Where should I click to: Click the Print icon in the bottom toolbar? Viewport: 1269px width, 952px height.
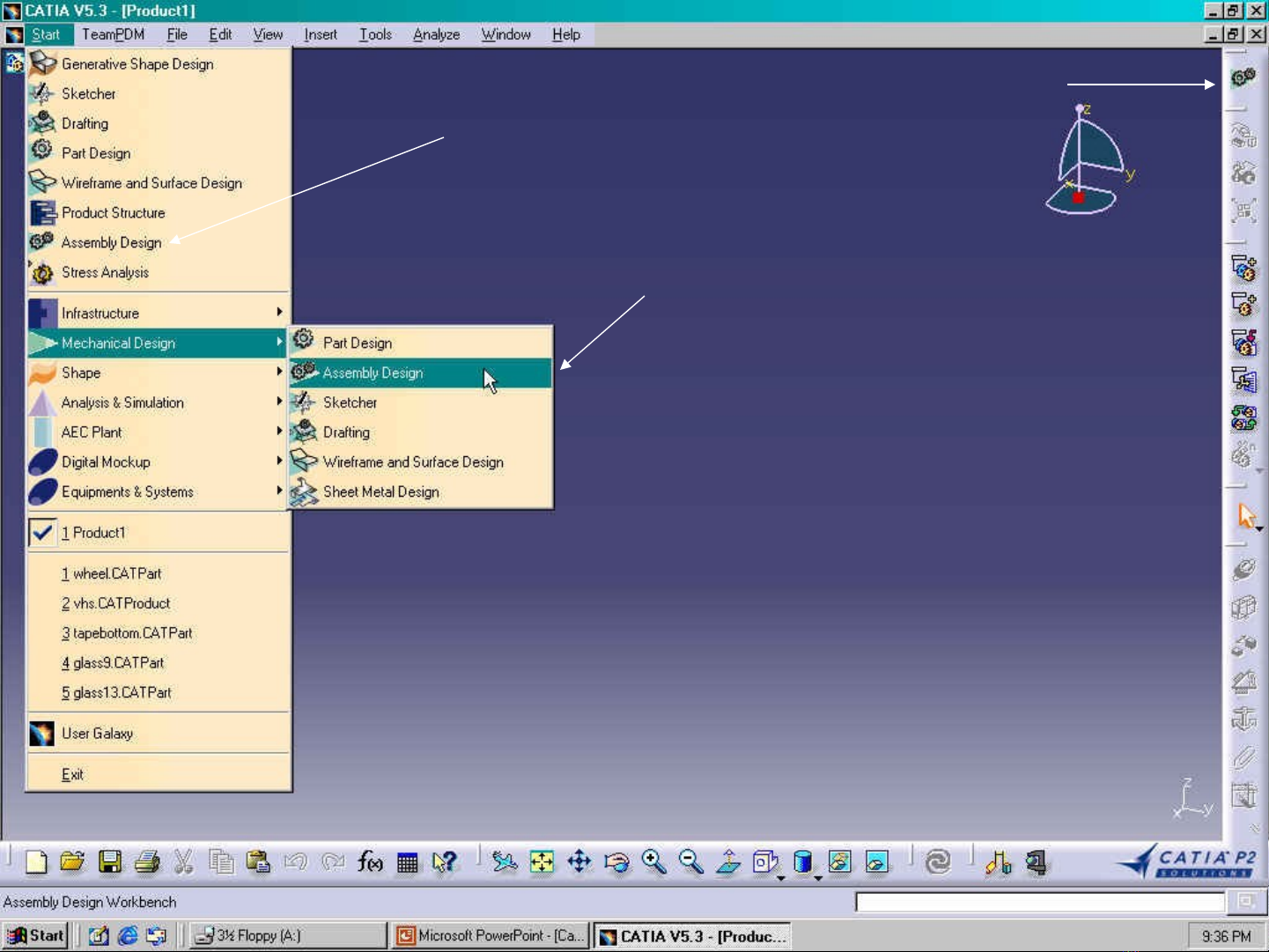pyautogui.click(x=147, y=861)
